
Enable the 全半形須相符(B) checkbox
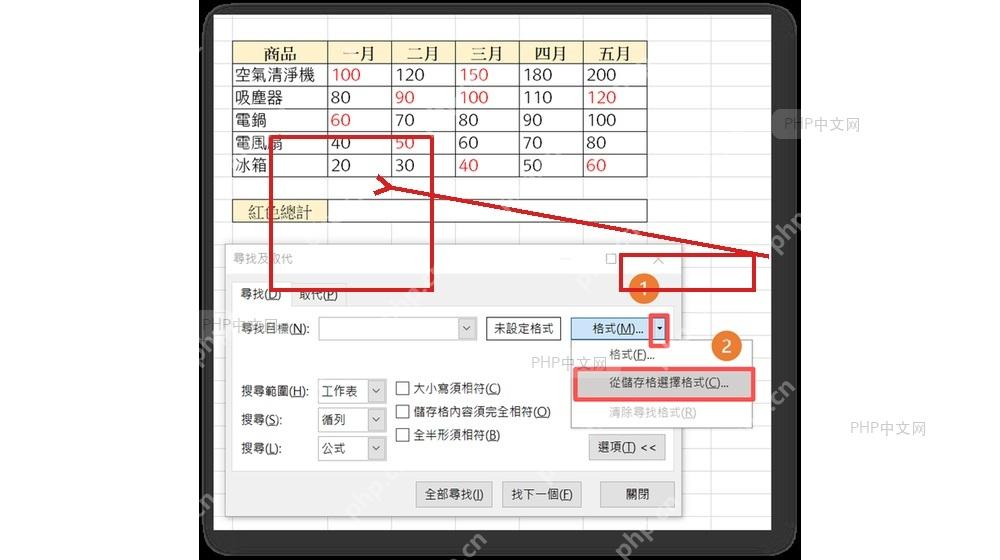[x=402, y=435]
